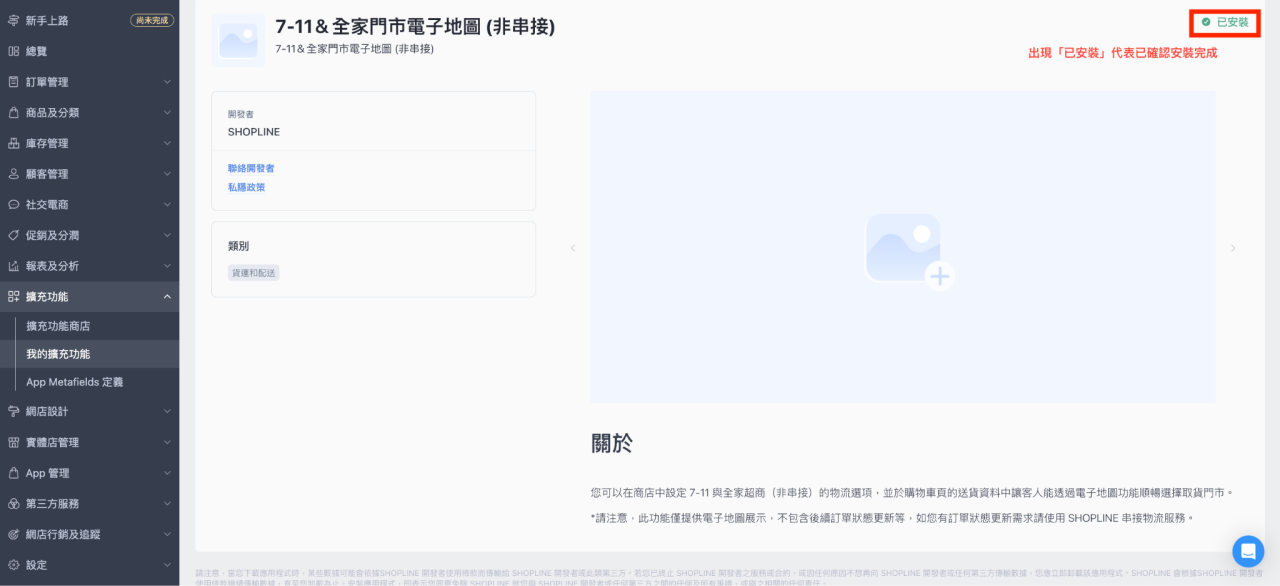Click the 第三方服務 icon
The width and height of the screenshot is (1280, 586).
13,504
